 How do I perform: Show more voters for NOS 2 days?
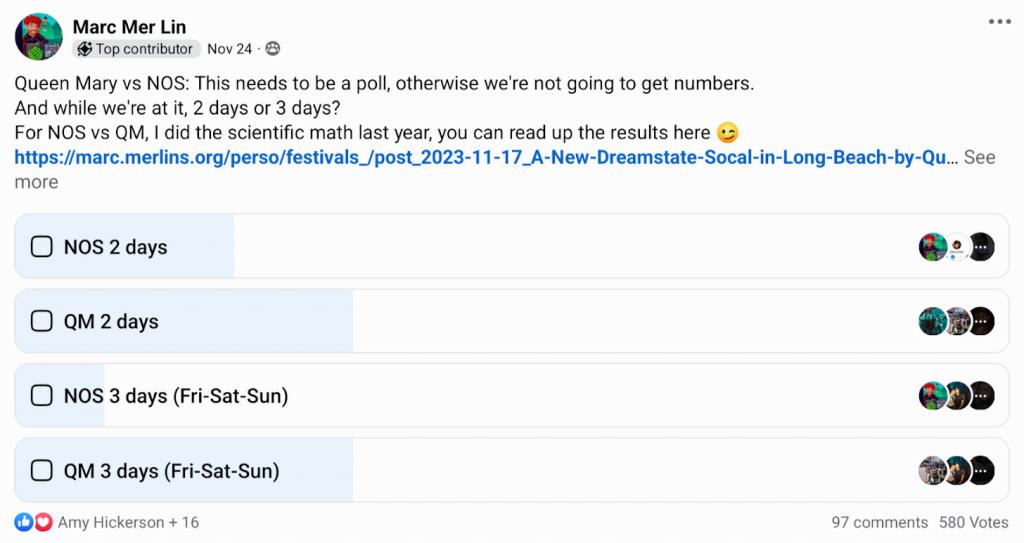tap(981, 247)
